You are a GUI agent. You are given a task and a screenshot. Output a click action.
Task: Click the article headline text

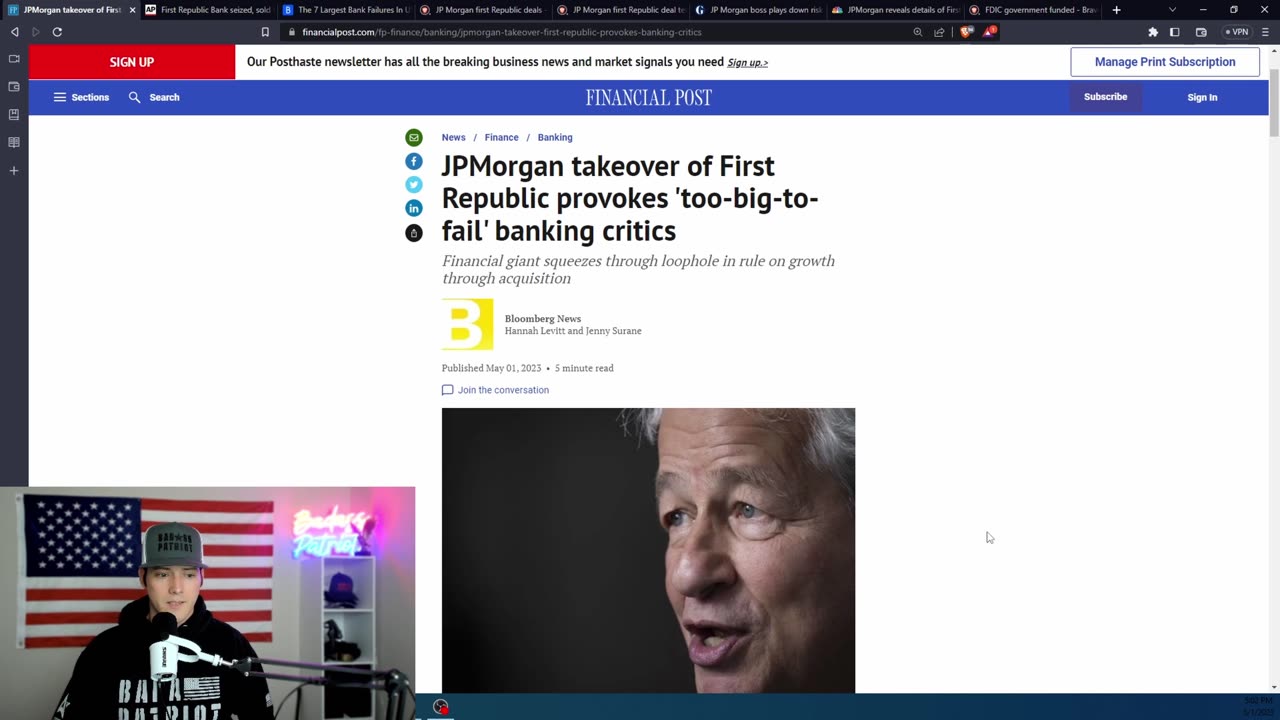[630, 198]
